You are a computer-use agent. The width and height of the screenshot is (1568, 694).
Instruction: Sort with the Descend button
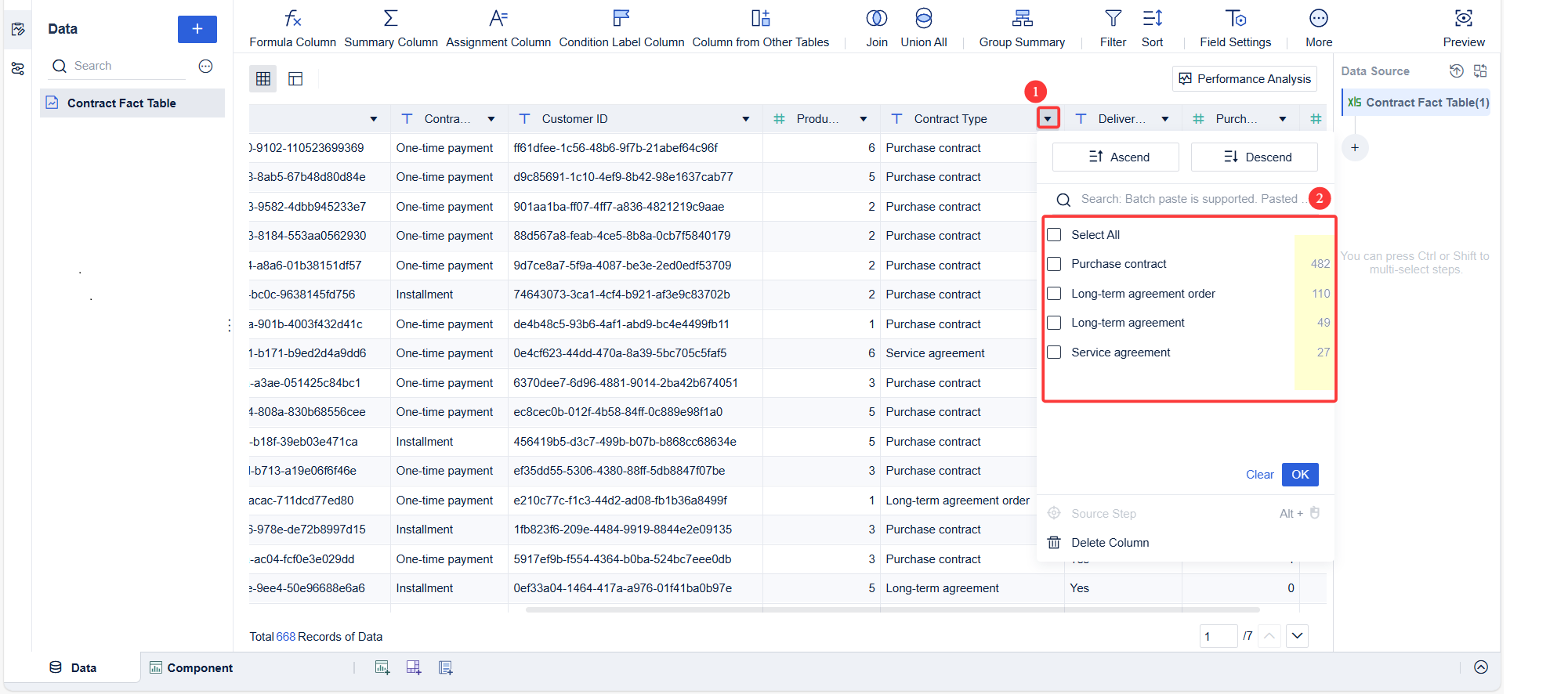(1255, 157)
